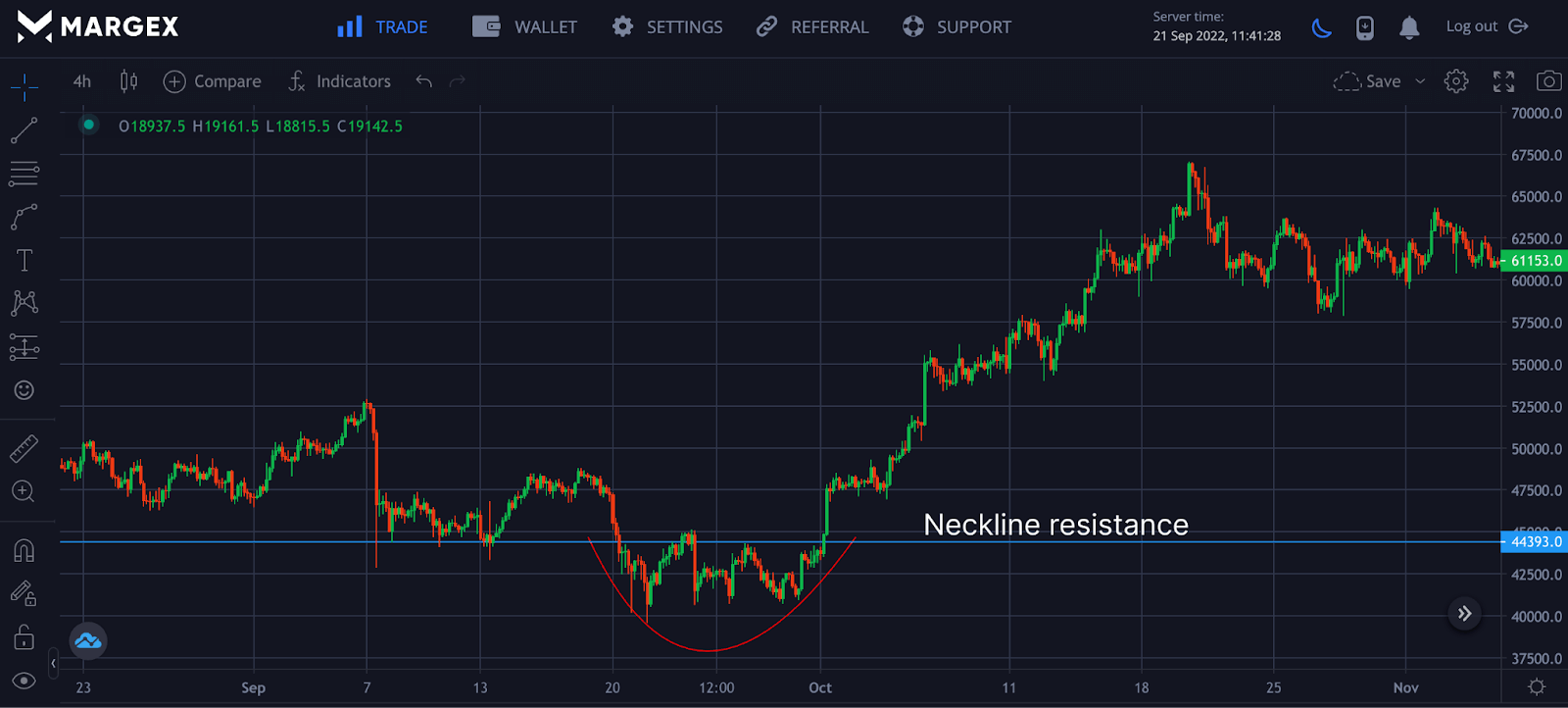Screen dimensions: 1568x708
Task: Click the zoom in tool
Action: coord(24,491)
